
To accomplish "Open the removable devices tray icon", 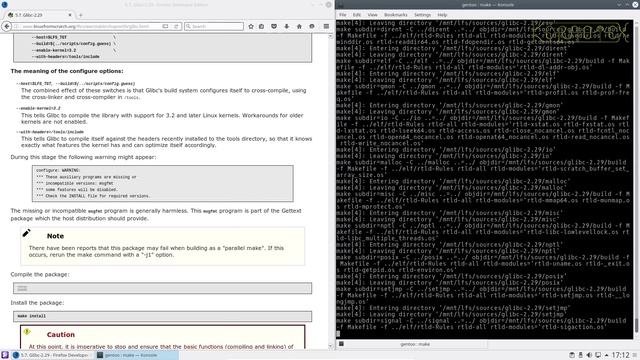I will tap(580, 355).
